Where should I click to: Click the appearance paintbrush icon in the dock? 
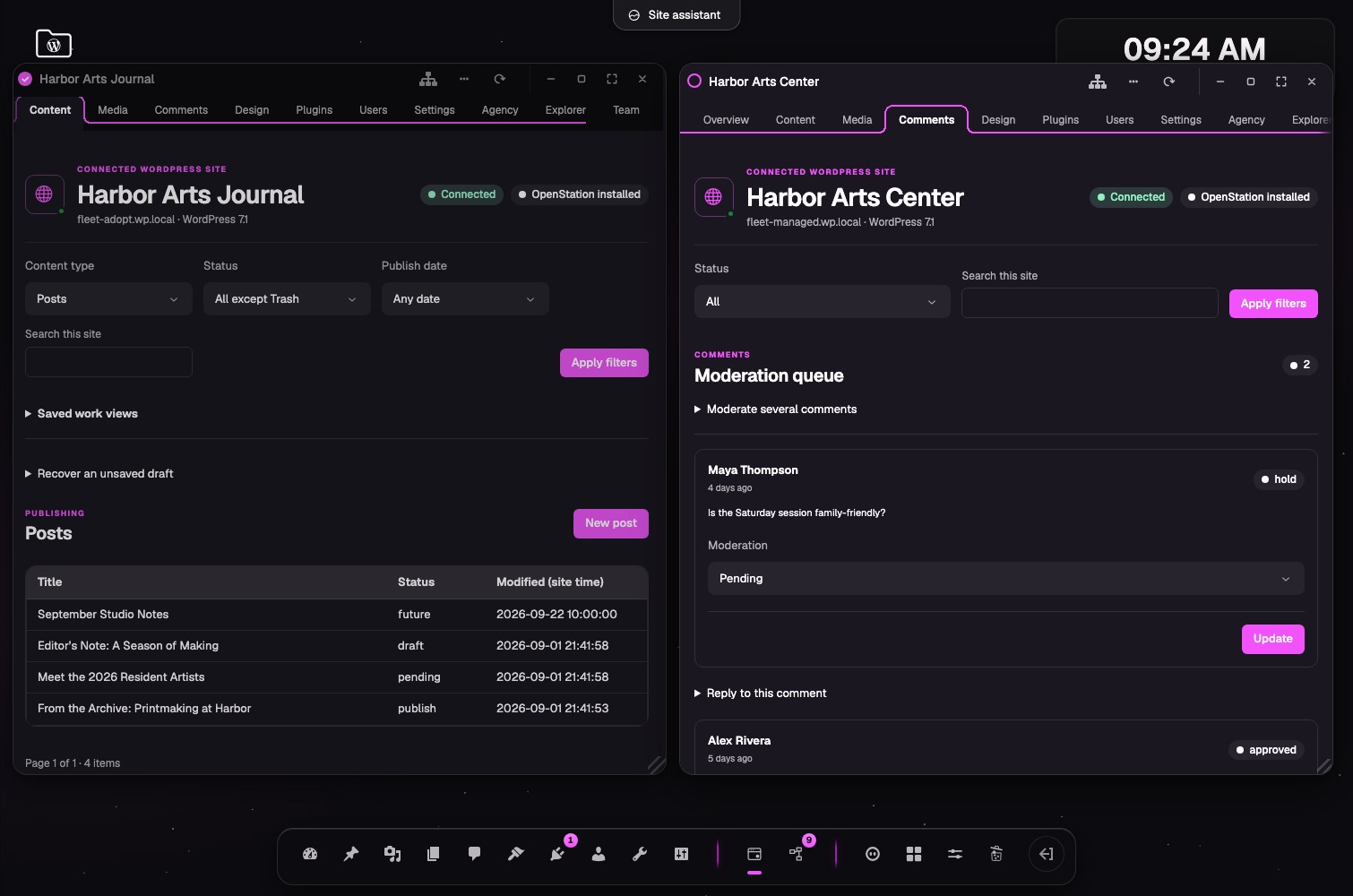click(516, 854)
